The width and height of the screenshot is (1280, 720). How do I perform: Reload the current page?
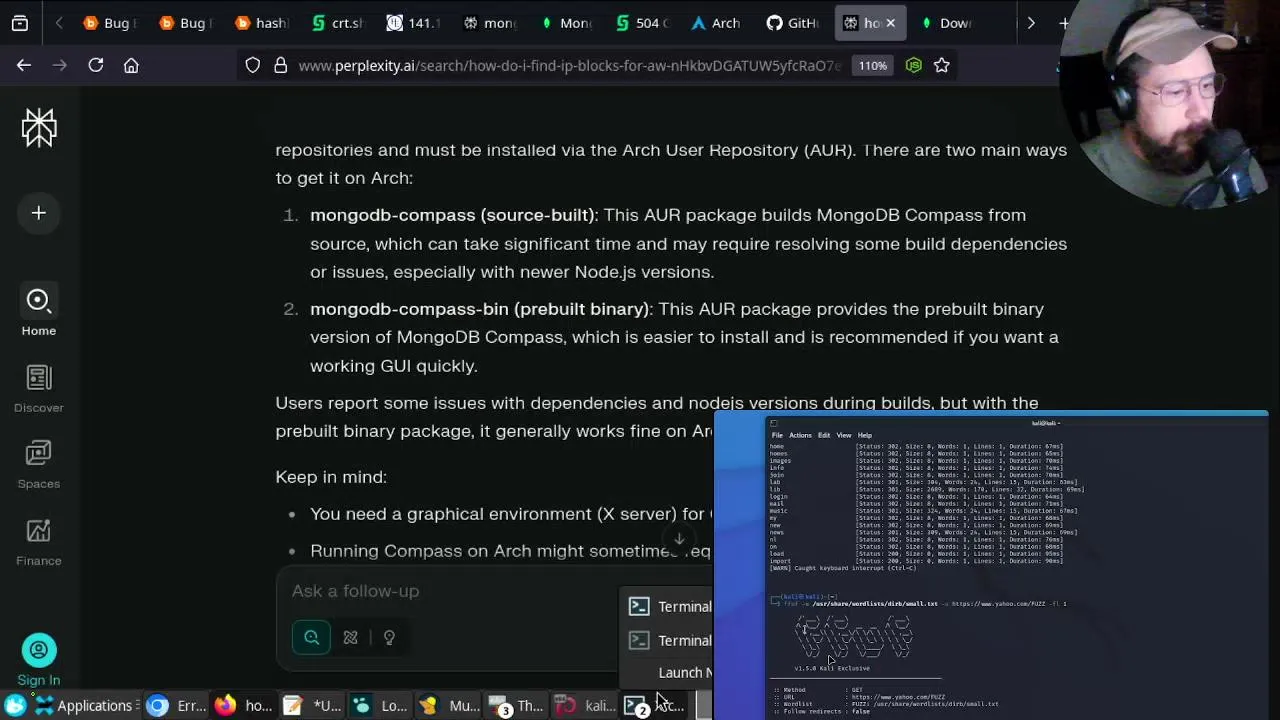(x=96, y=65)
